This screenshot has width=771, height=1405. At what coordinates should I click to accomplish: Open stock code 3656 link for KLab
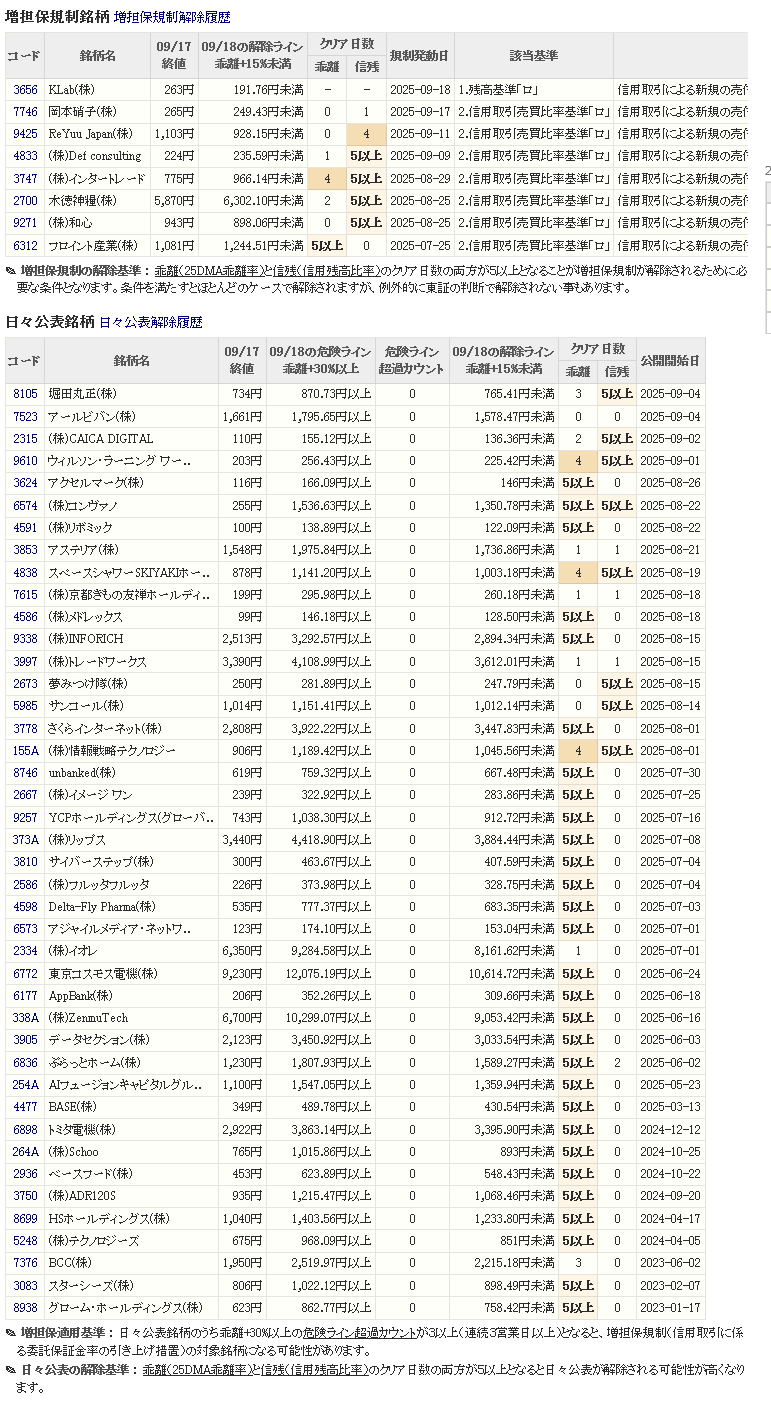[x=25, y=90]
